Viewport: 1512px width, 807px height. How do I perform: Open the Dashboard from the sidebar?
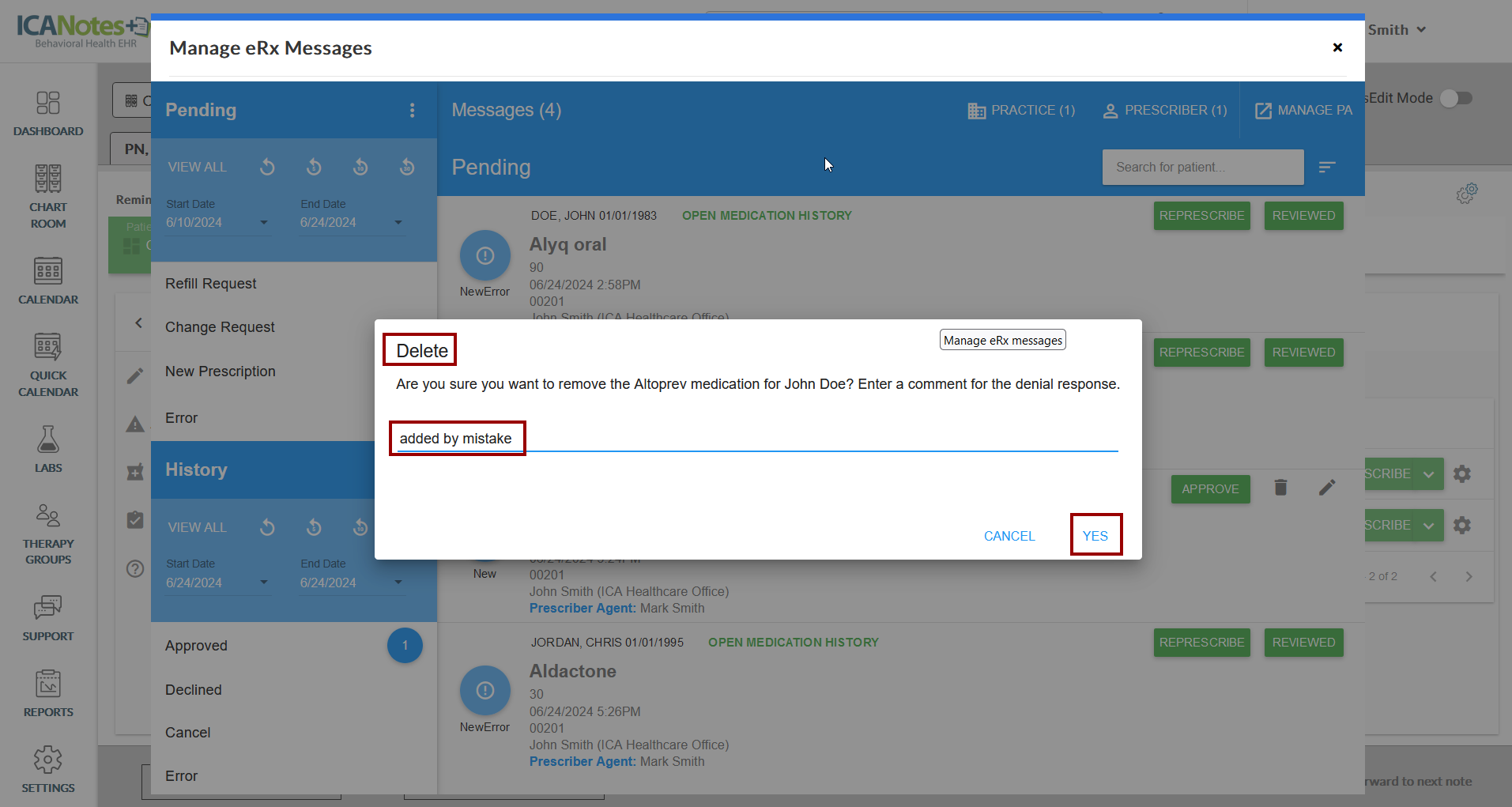pyautogui.click(x=48, y=114)
